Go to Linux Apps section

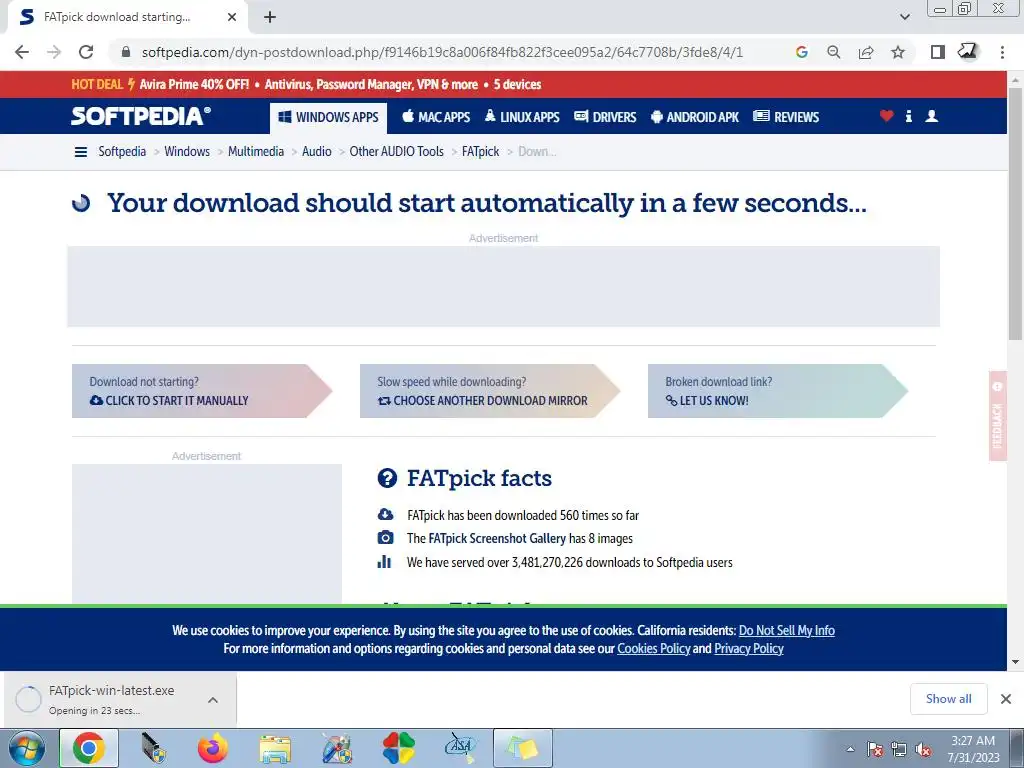[x=522, y=118]
